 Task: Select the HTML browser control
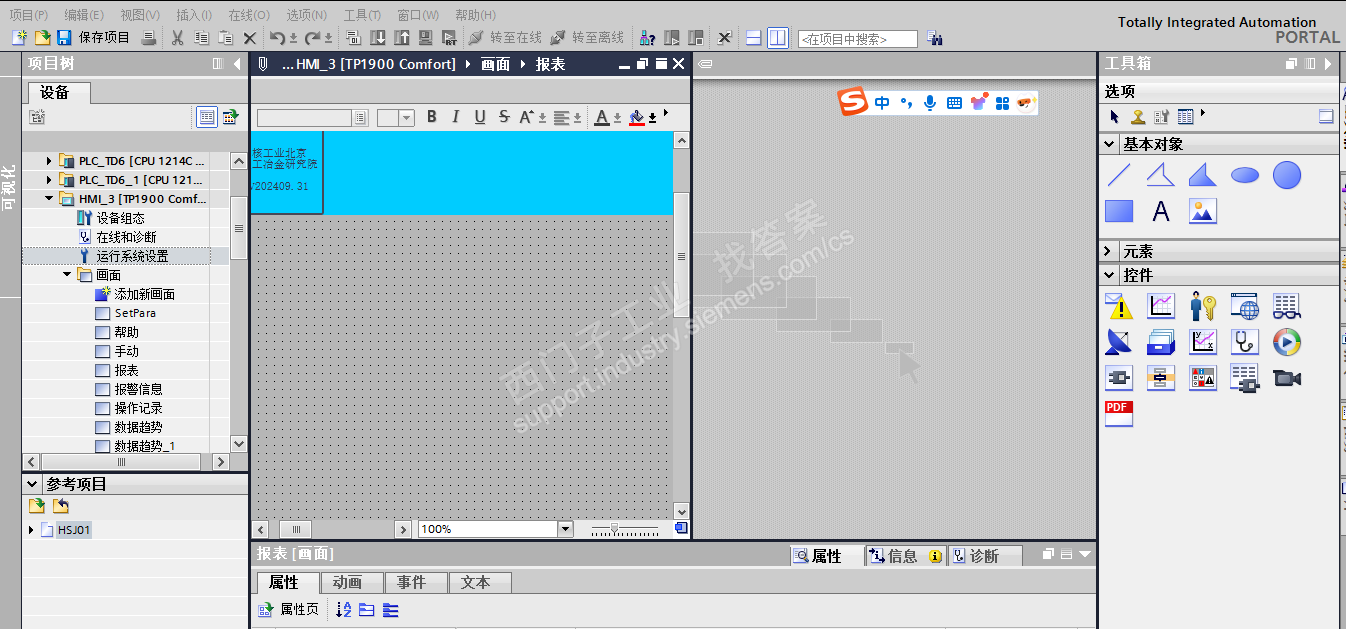1245,306
